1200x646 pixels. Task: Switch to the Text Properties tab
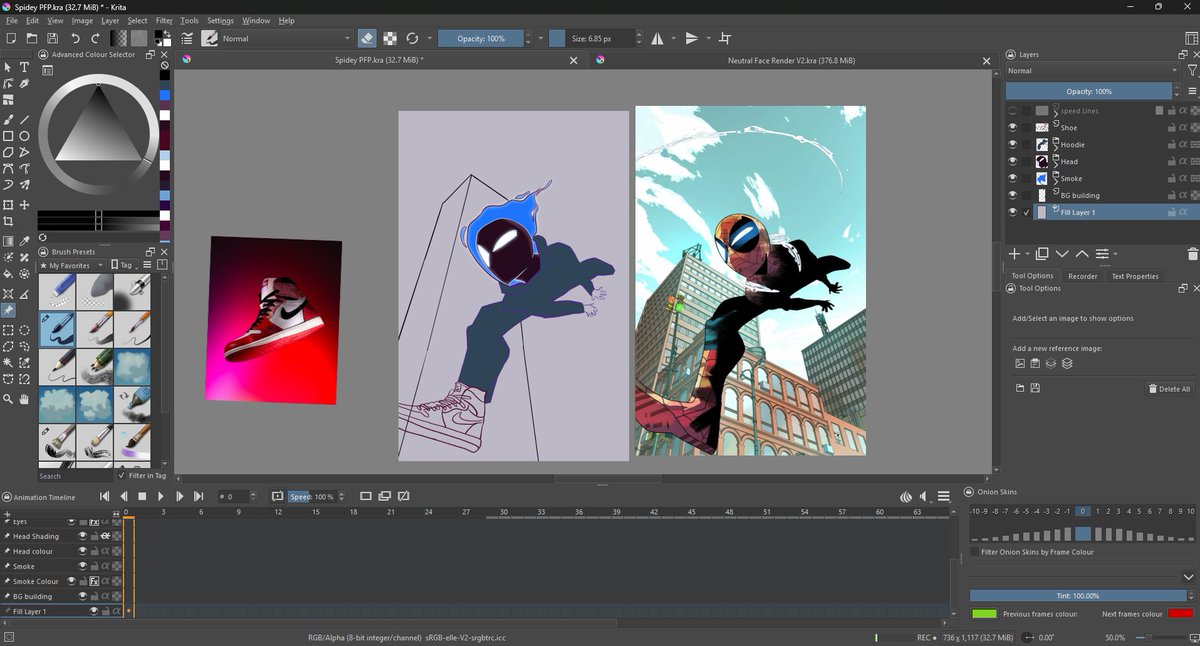click(1135, 276)
